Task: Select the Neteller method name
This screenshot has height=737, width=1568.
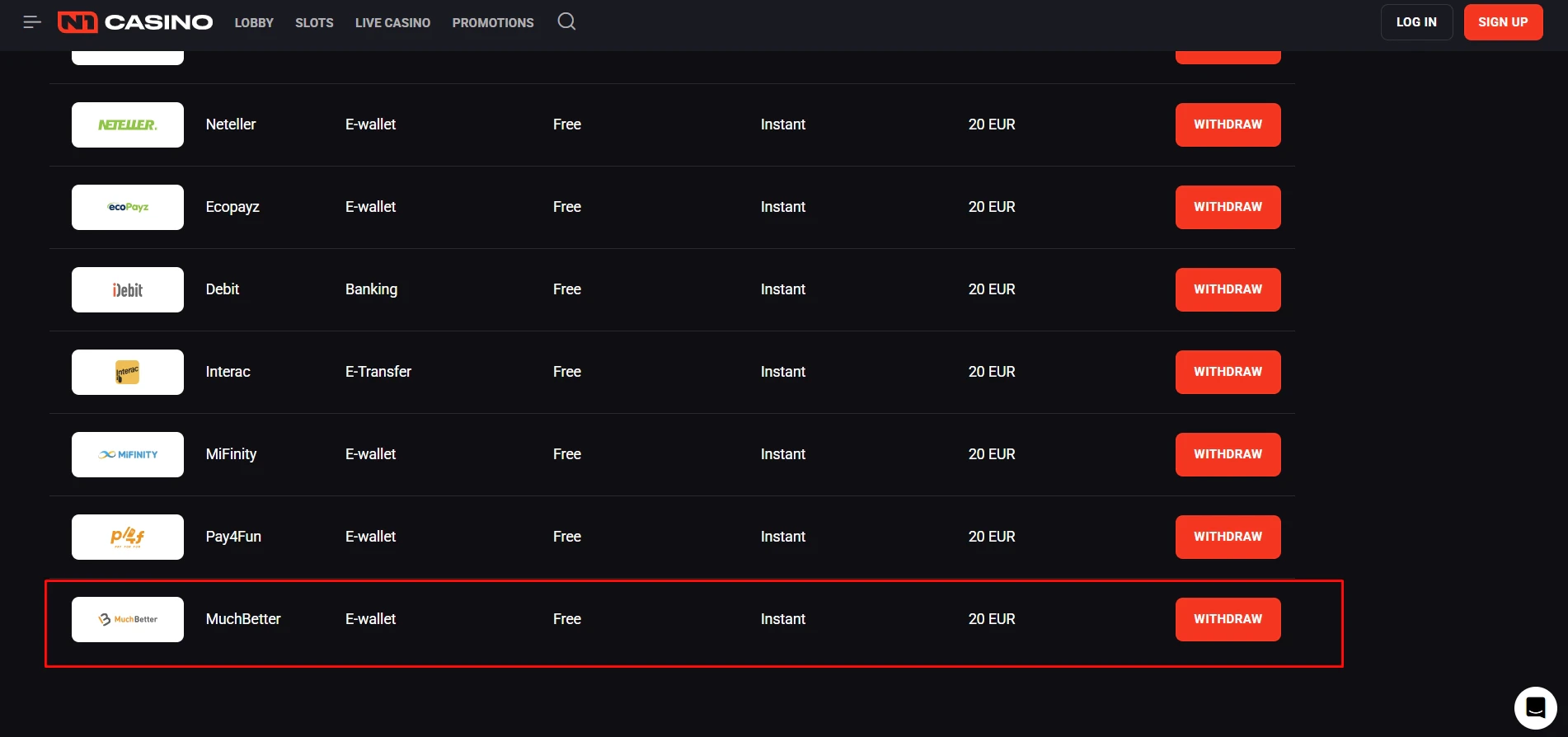Action: (x=231, y=124)
